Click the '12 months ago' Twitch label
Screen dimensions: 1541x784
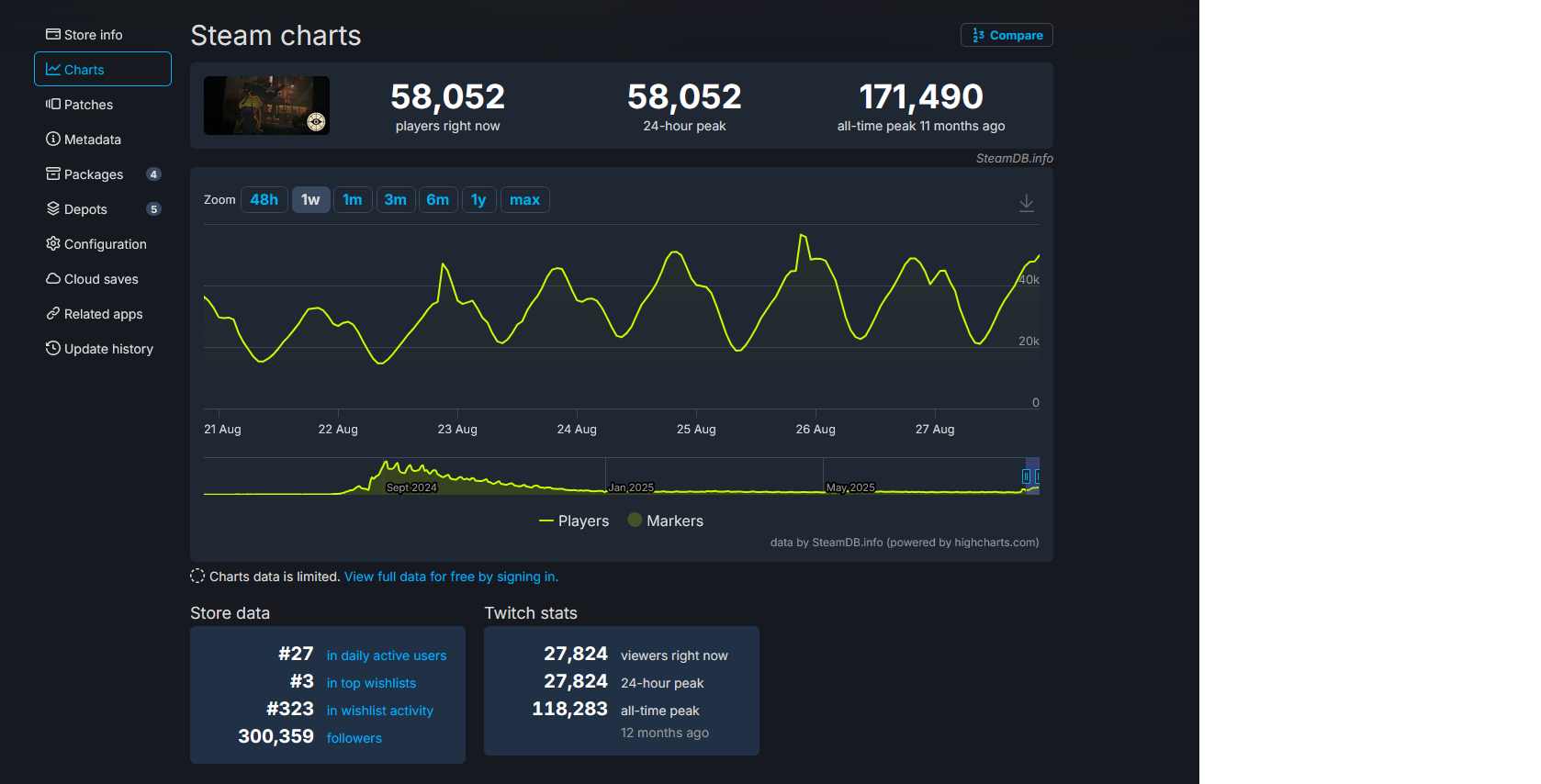(665, 733)
